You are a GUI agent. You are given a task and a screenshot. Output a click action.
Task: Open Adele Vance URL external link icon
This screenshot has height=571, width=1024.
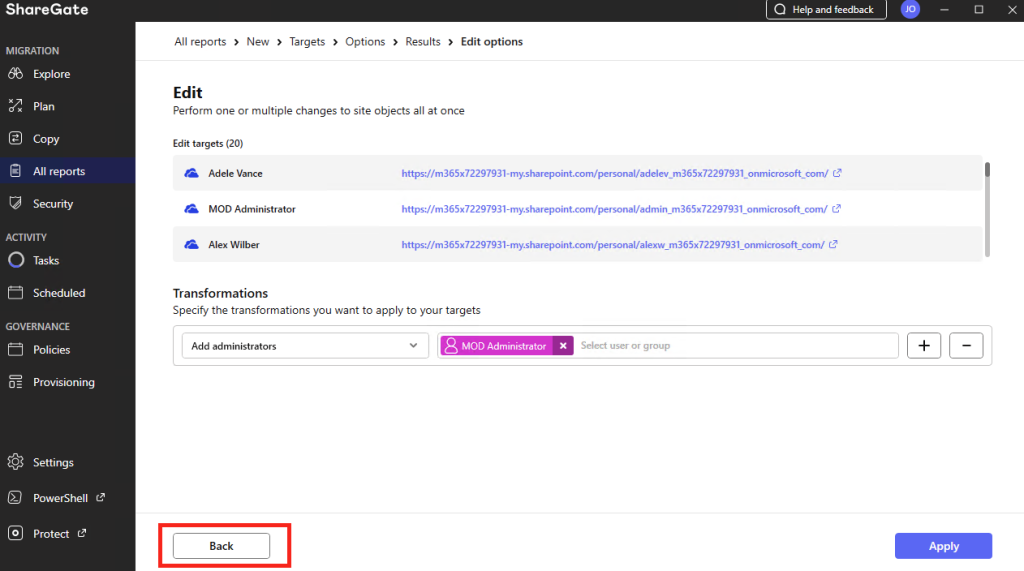(837, 173)
